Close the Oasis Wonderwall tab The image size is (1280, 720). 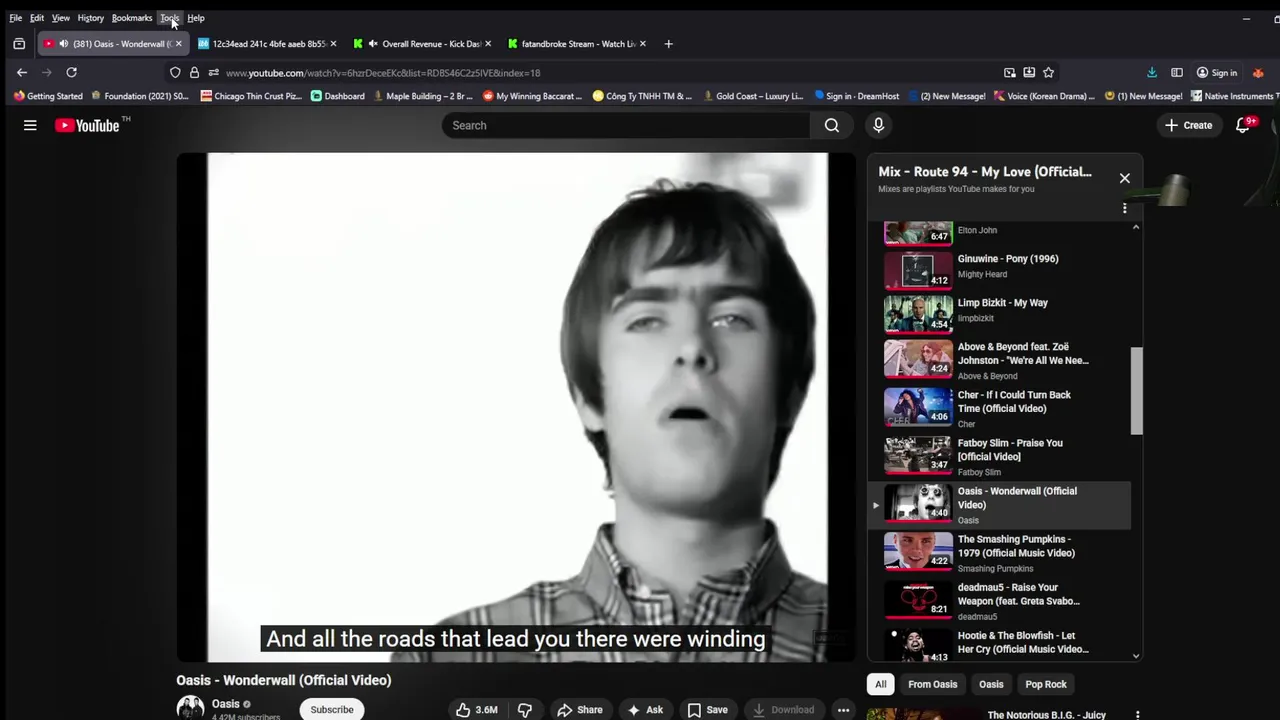(178, 44)
